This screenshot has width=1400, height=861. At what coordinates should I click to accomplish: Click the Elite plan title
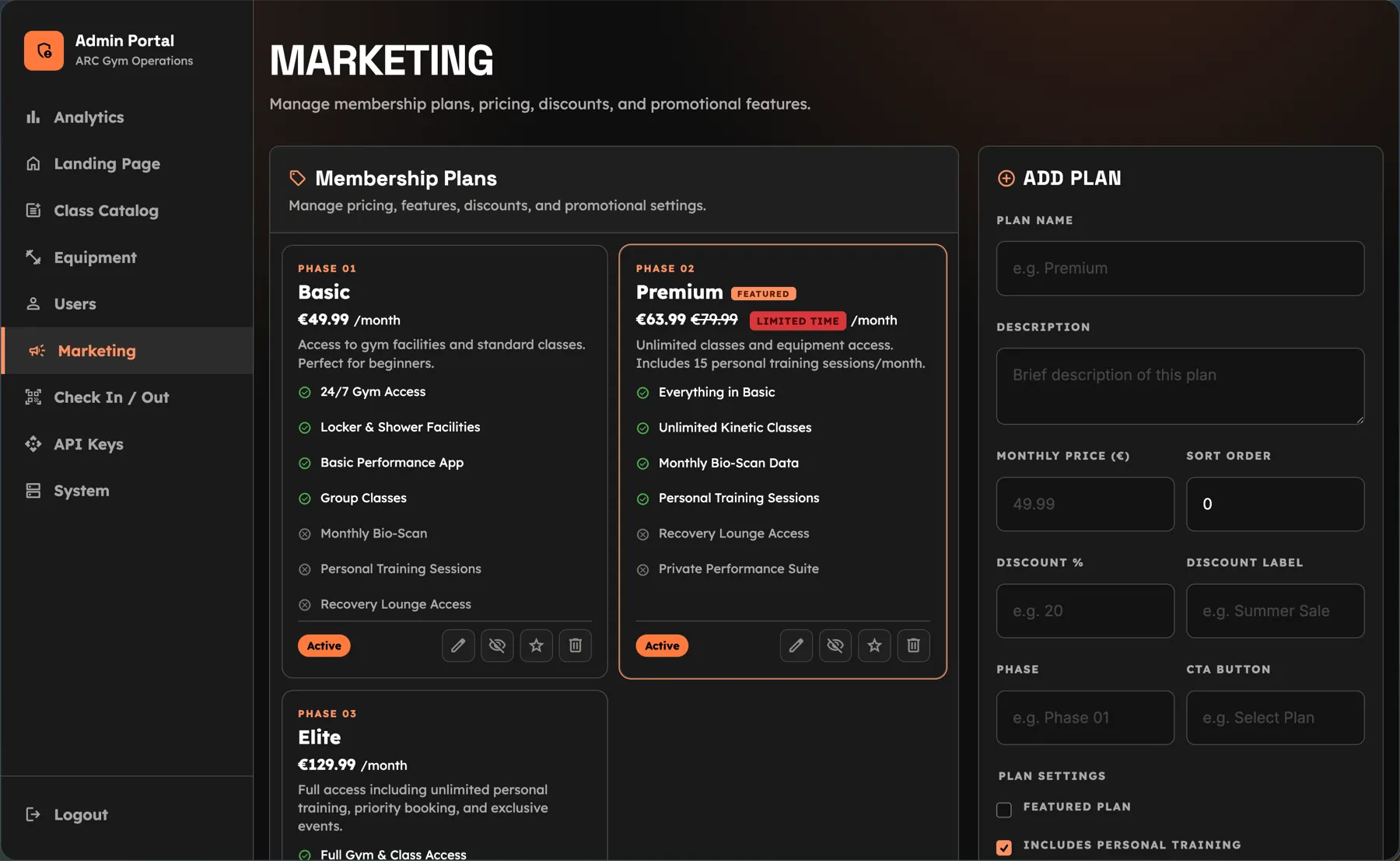pyautogui.click(x=319, y=737)
